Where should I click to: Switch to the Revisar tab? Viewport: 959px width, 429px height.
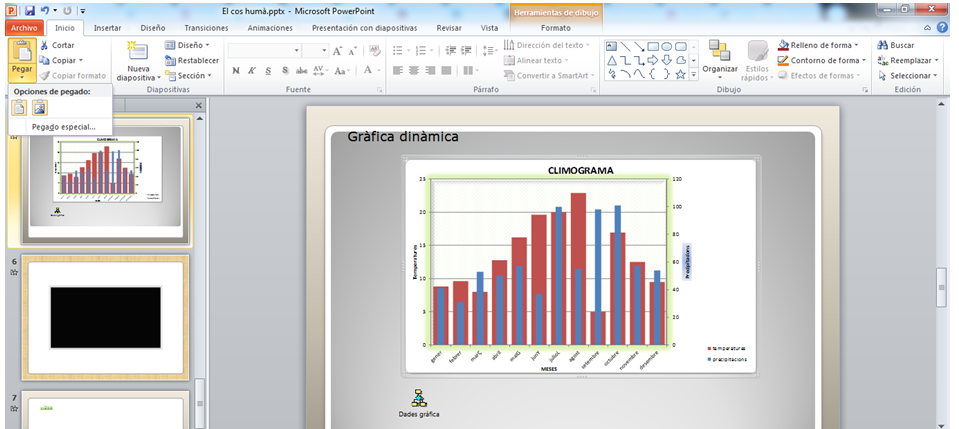tap(449, 28)
